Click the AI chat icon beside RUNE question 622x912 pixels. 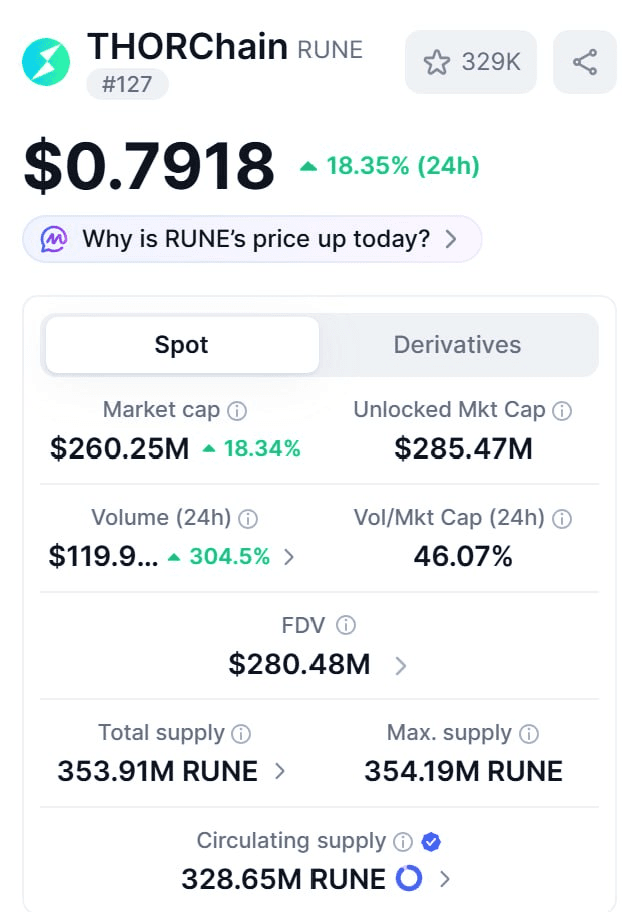pyautogui.click(x=54, y=239)
